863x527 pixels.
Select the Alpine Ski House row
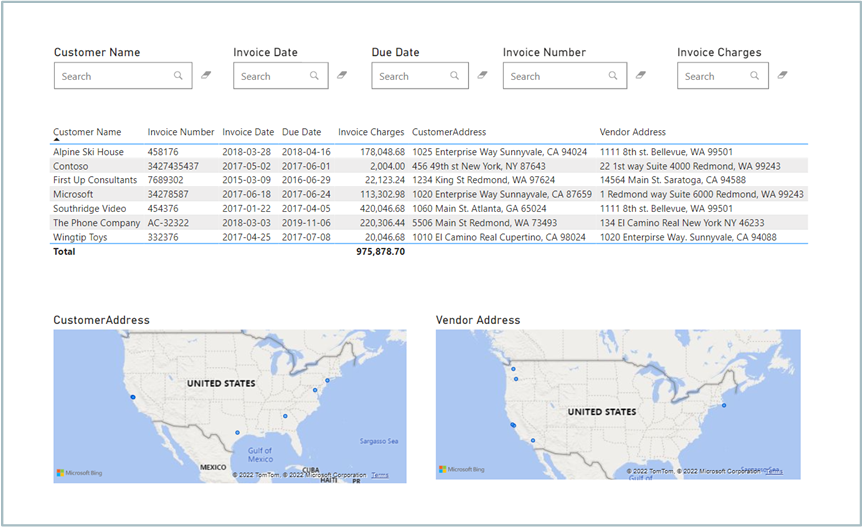[x=429, y=152]
